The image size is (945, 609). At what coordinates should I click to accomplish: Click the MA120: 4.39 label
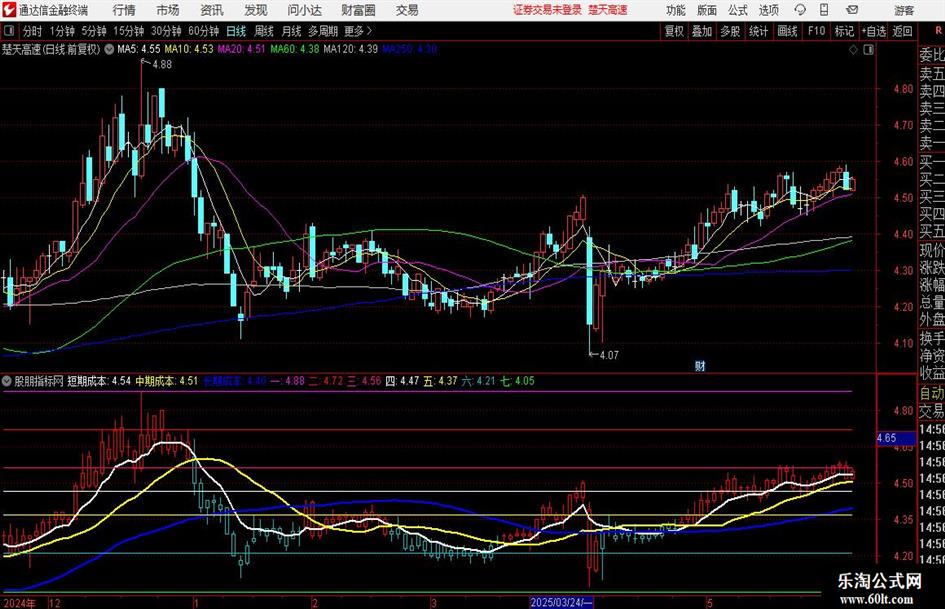click(351, 49)
